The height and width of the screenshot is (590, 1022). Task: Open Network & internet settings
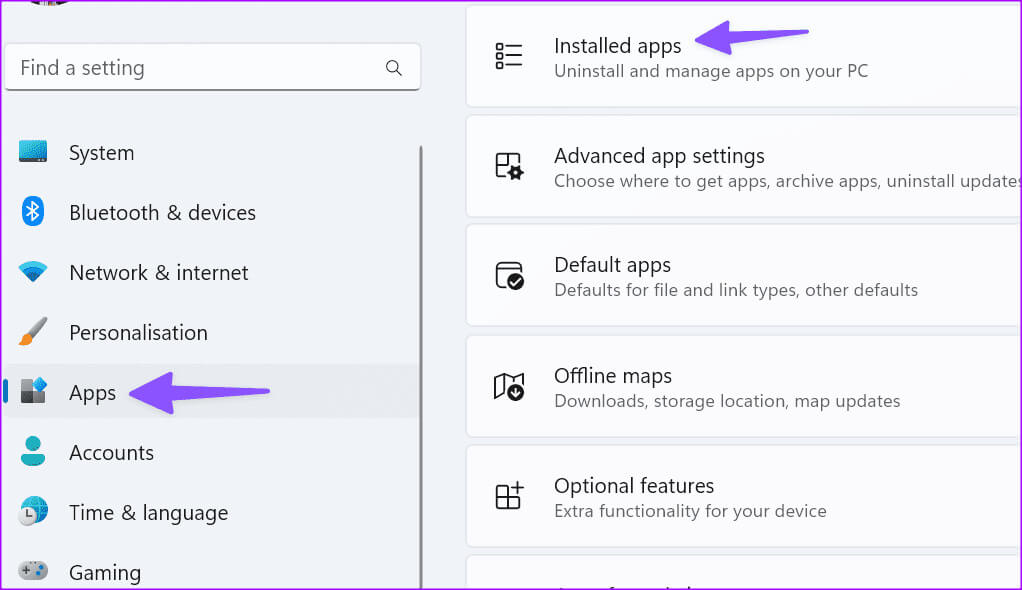pos(158,273)
